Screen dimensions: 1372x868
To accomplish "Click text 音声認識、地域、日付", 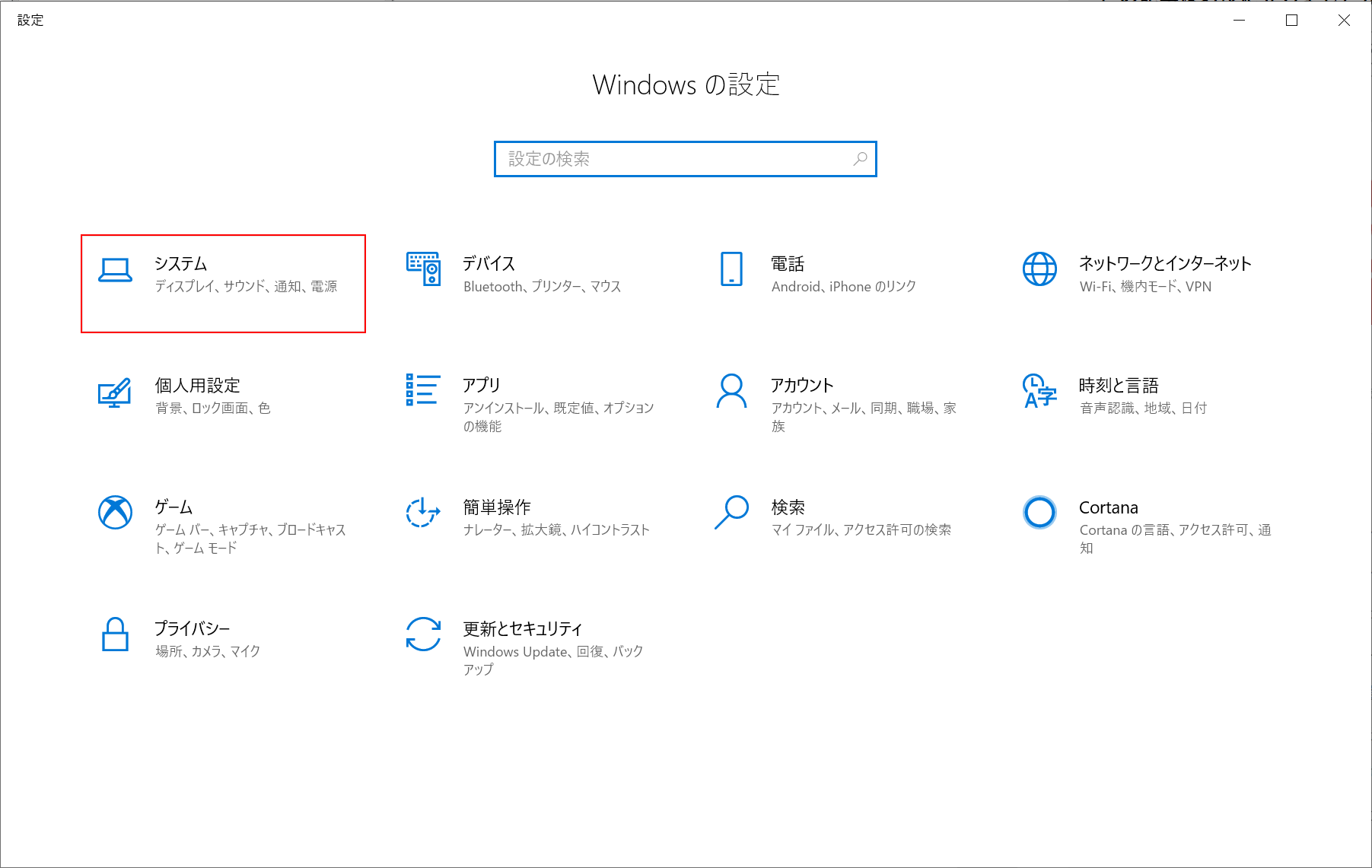I will pyautogui.click(x=1143, y=409).
